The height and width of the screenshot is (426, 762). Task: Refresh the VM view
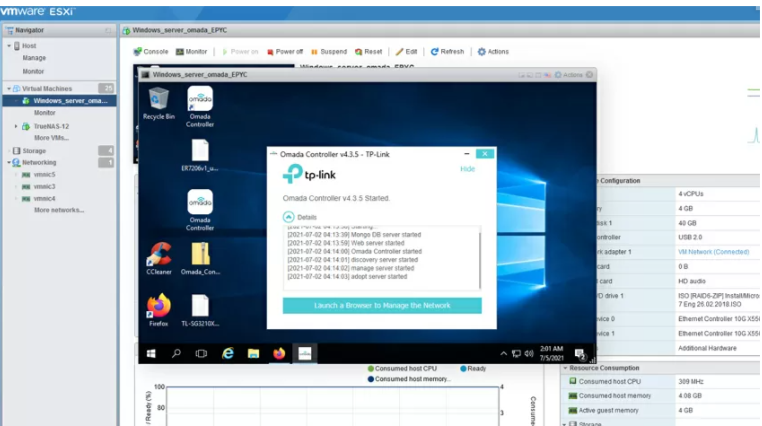[447, 51]
